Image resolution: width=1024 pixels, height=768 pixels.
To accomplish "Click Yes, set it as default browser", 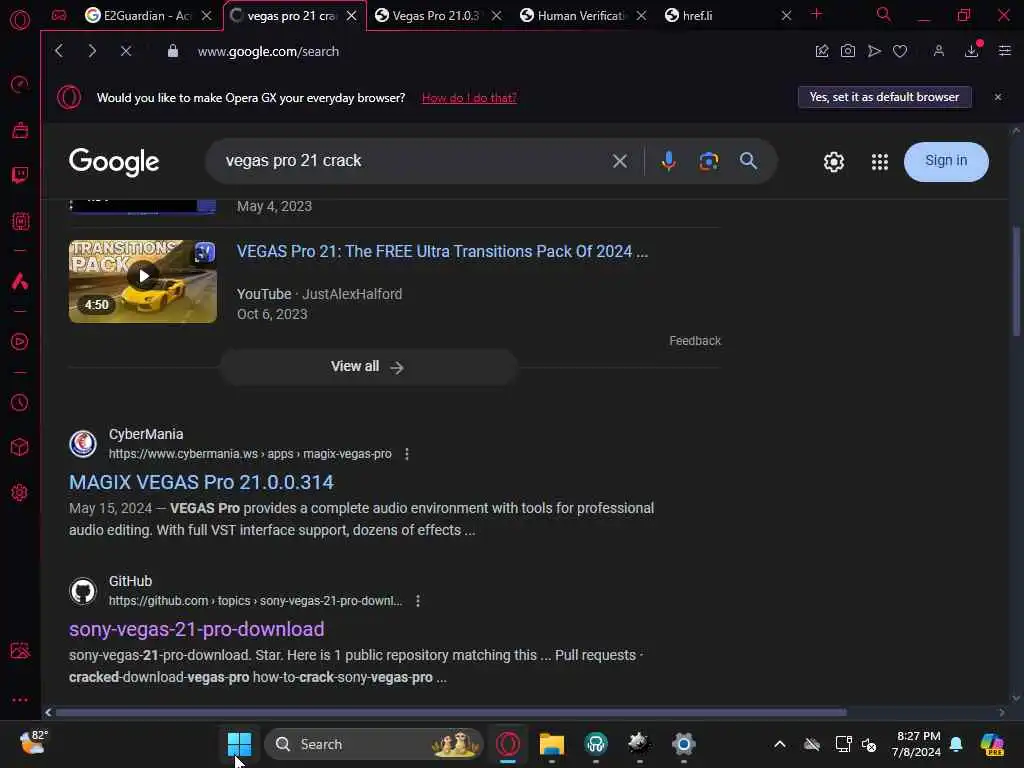I will pyautogui.click(x=884, y=97).
